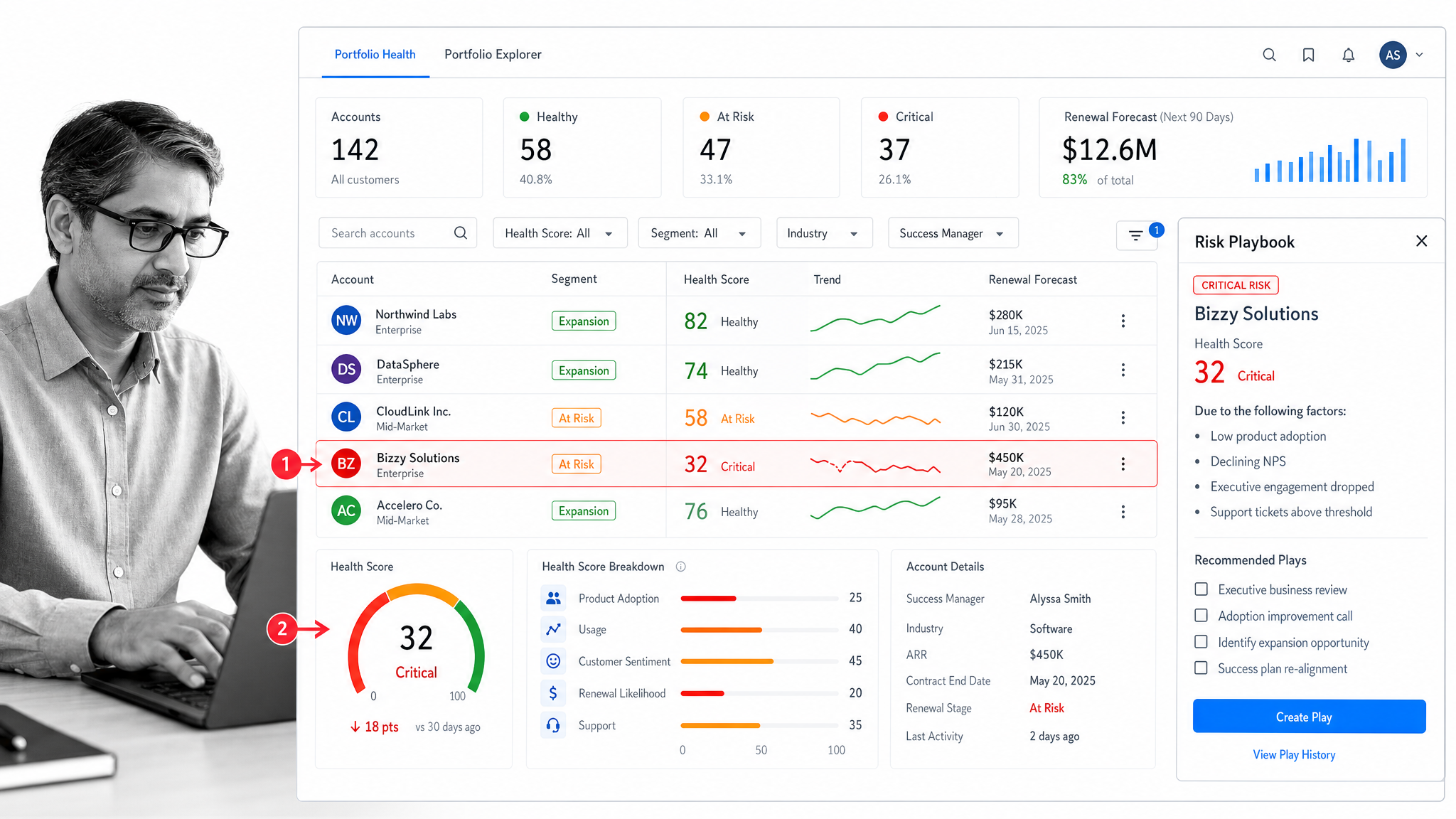Open the Success Manager filter dropdown
The height and width of the screenshot is (819, 1456).
[953, 233]
